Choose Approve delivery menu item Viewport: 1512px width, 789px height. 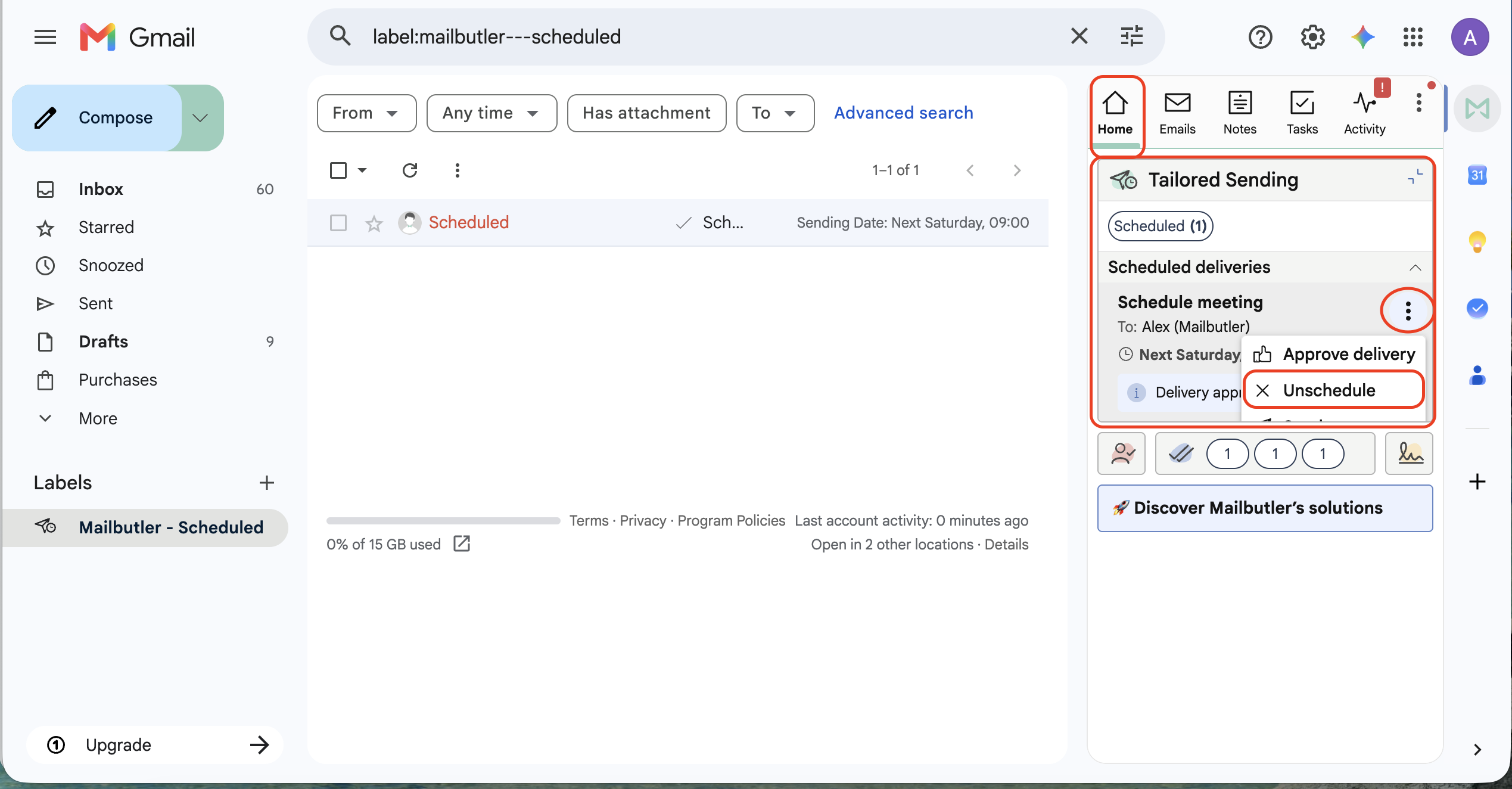[1333, 355]
